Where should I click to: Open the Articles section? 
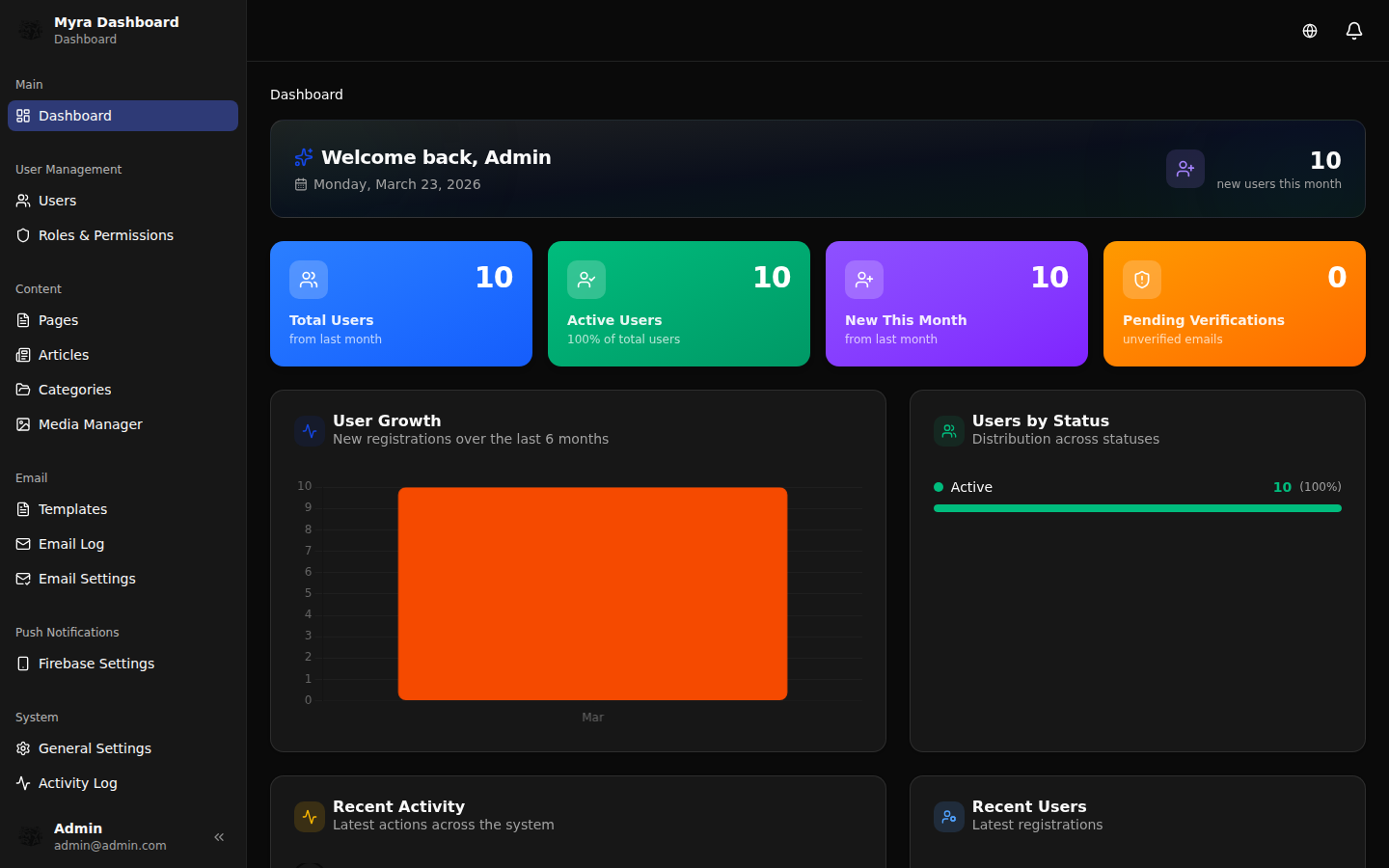click(x=123, y=355)
